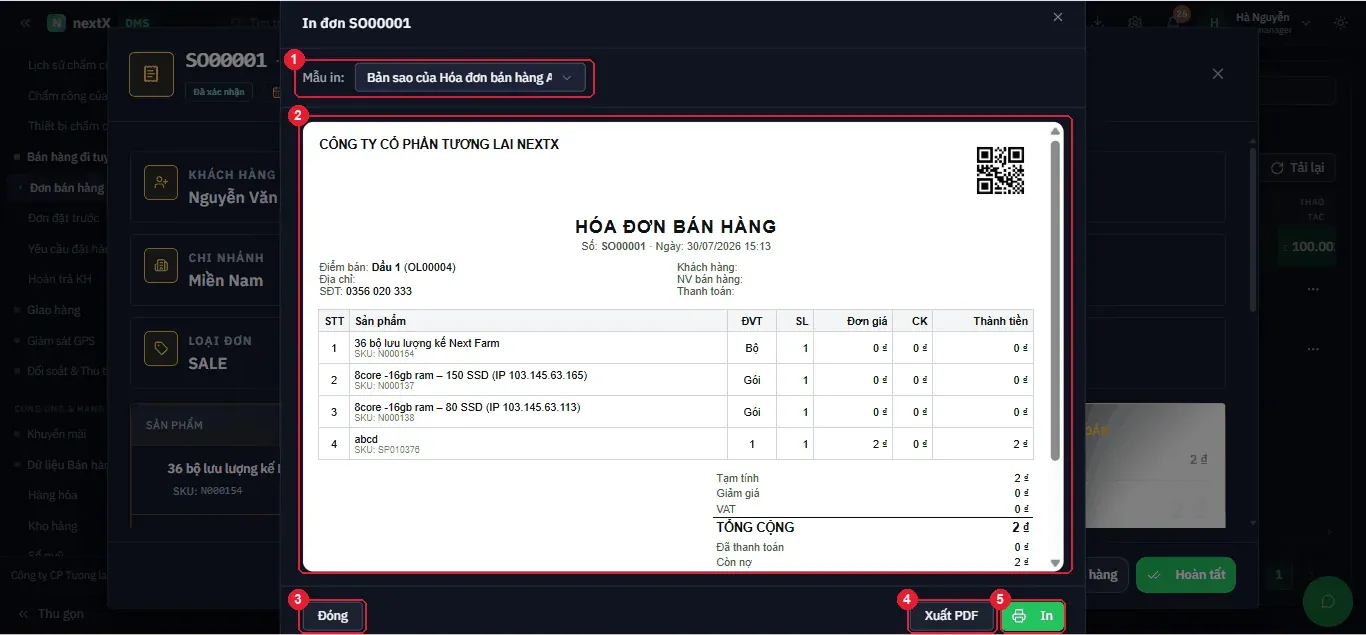
Task: Click the Đã xác nhận status badge
Action: (218, 92)
